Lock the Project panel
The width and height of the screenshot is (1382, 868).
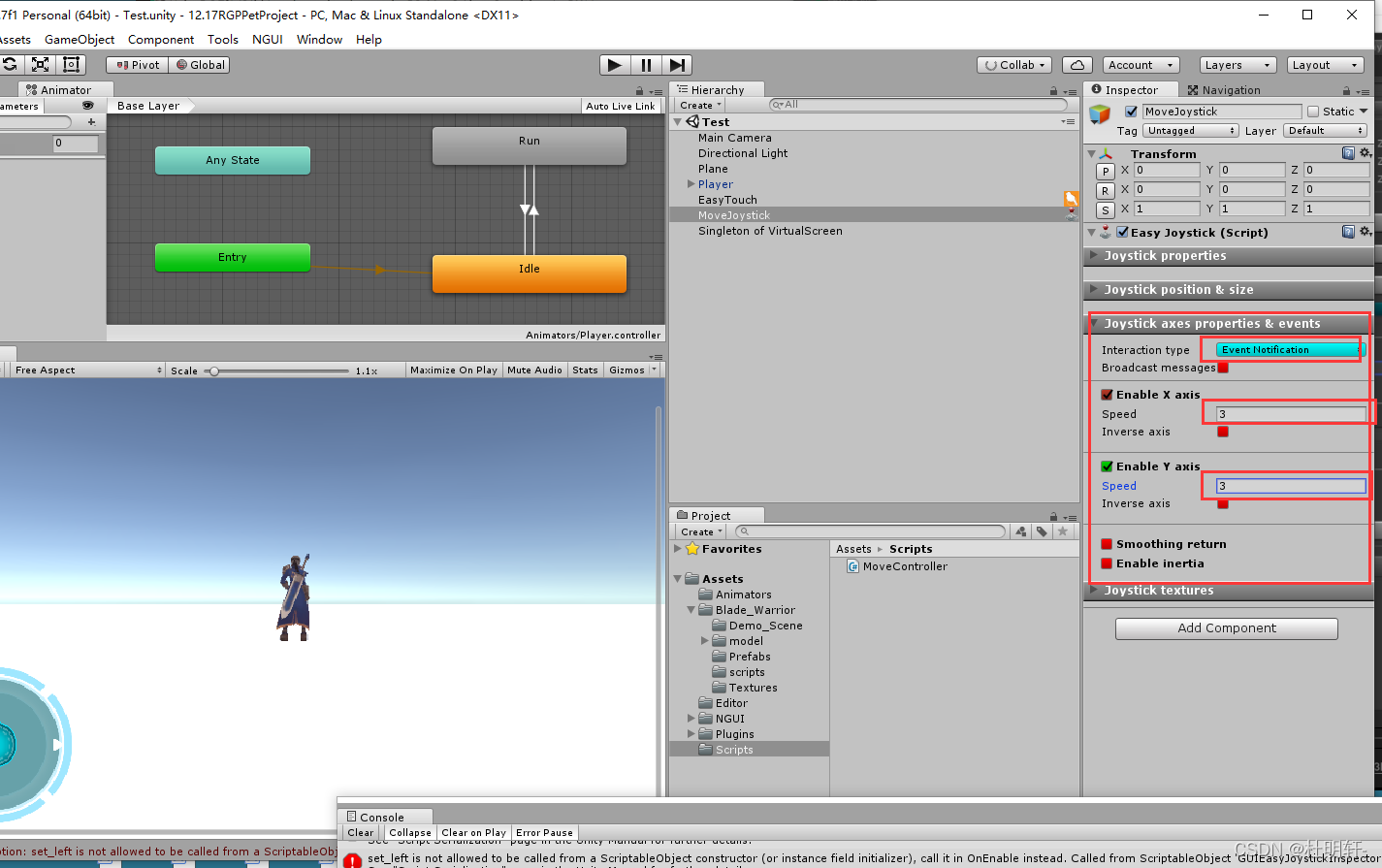1054,516
